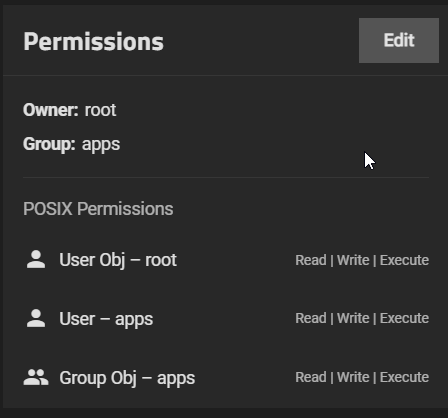Click Write for User Obj root

click(353, 260)
